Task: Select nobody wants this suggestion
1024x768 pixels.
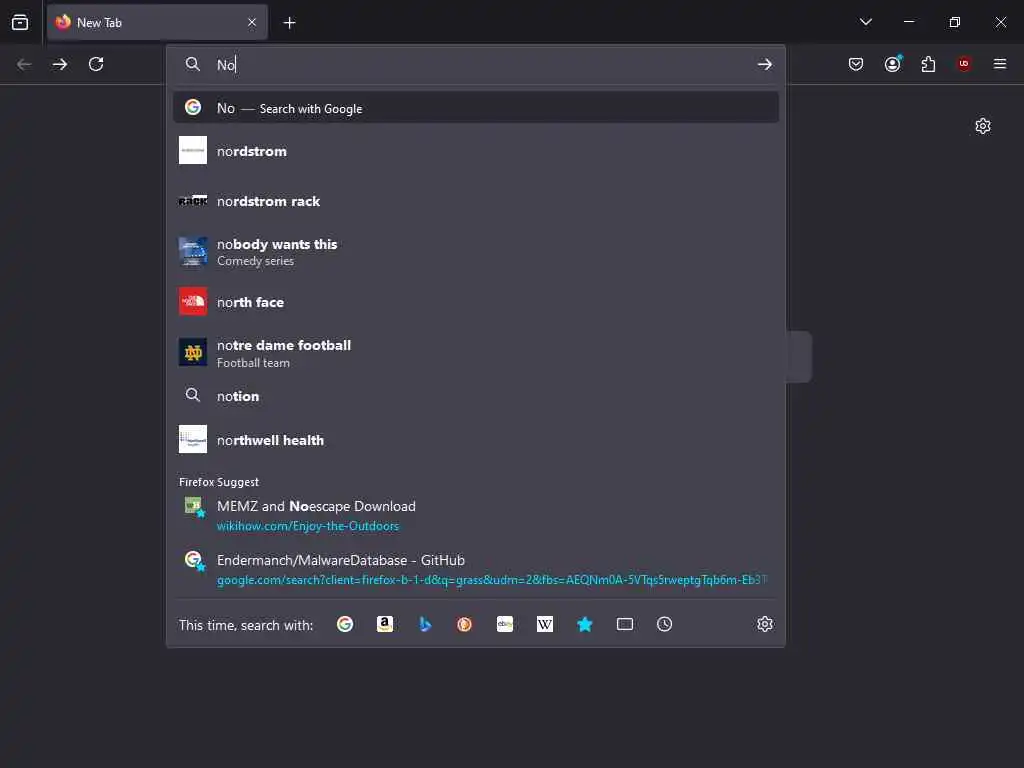Action: click(x=475, y=251)
